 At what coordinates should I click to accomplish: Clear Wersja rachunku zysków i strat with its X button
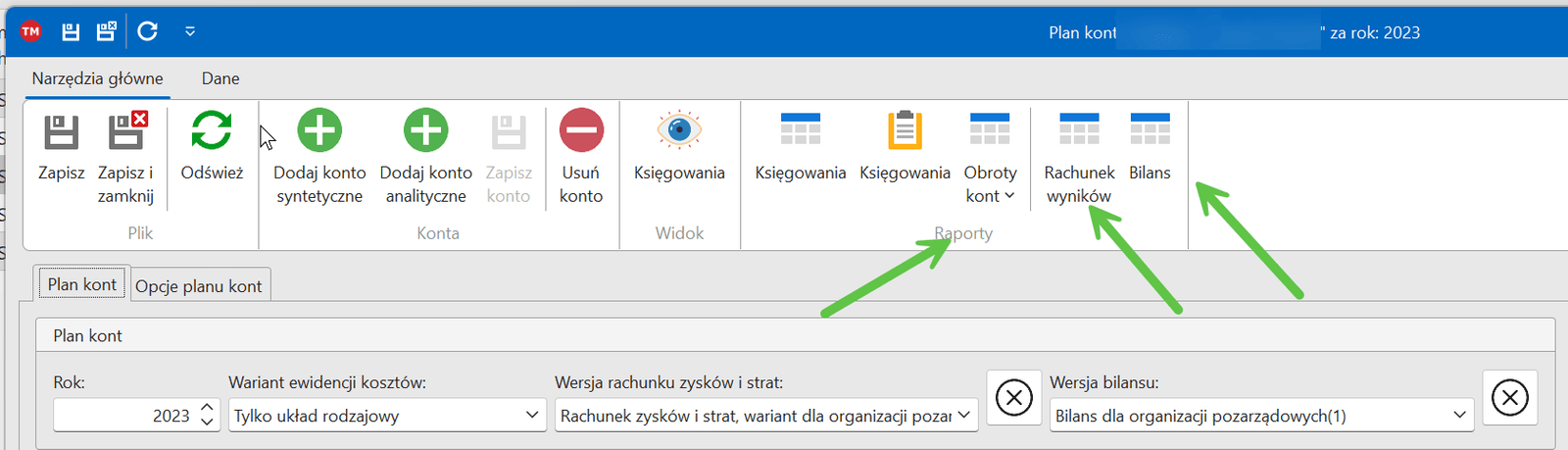1013,398
